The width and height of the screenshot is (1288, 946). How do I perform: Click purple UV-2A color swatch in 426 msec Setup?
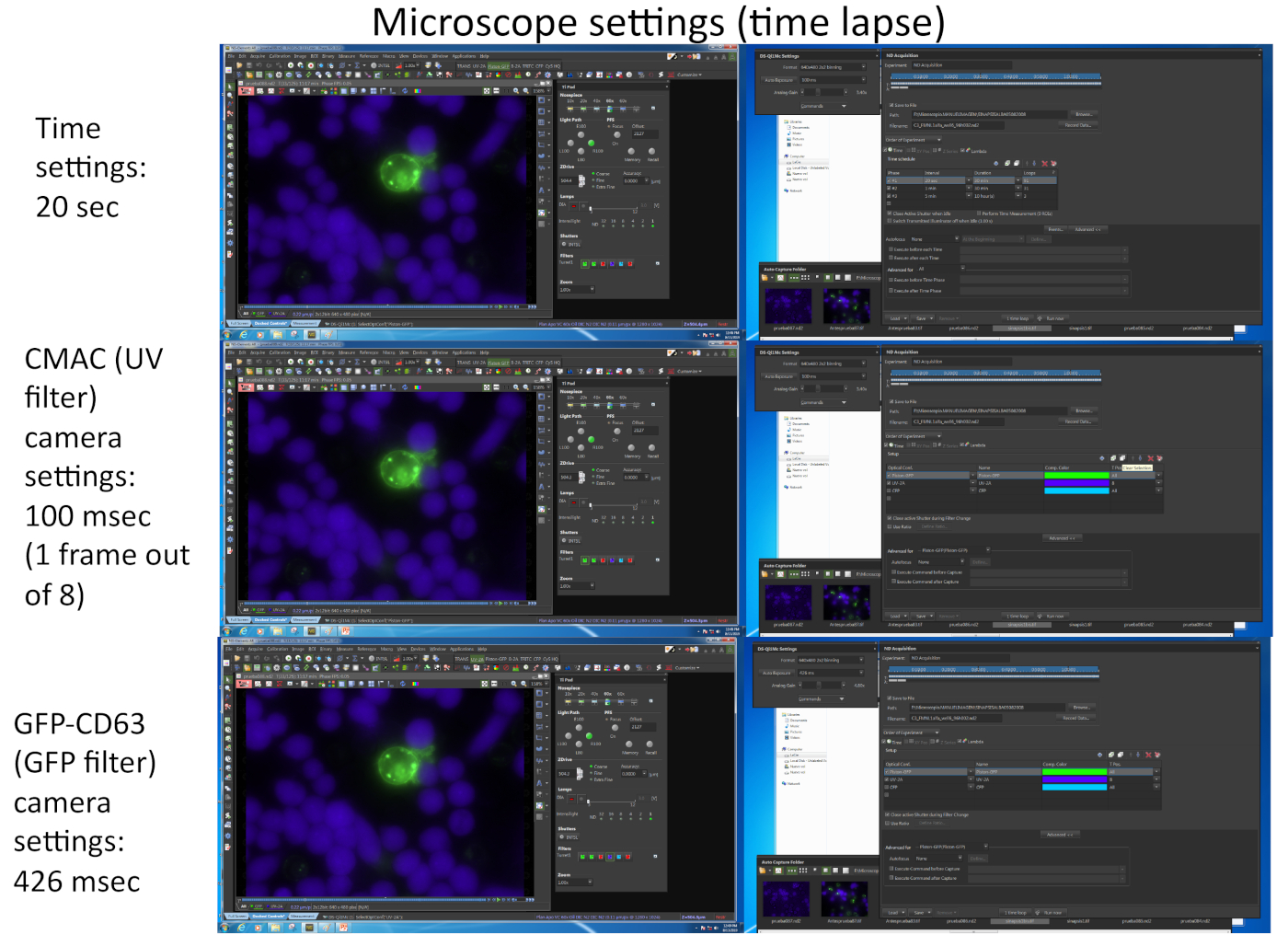(1075, 779)
